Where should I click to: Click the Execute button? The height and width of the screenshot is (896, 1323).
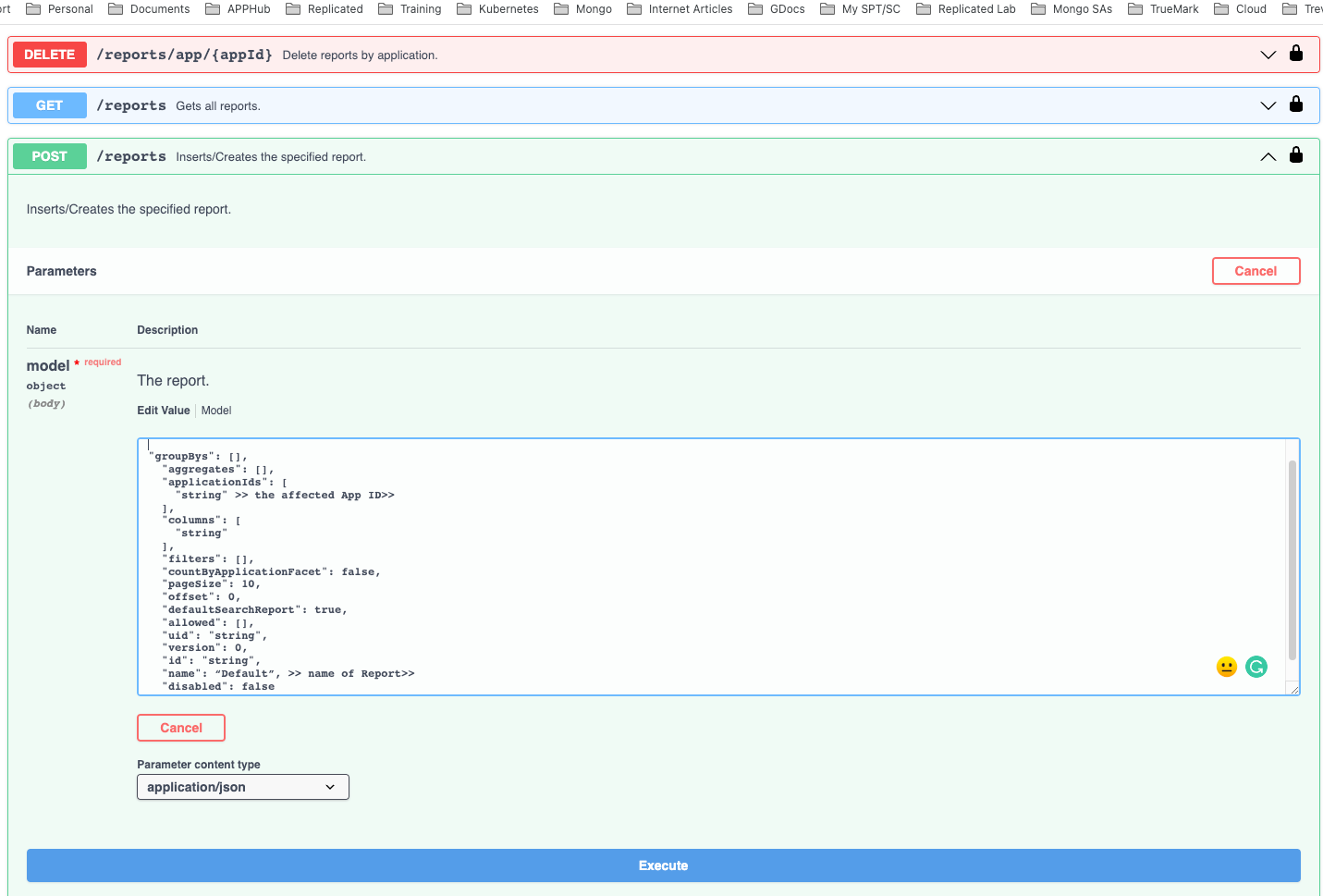click(x=664, y=865)
